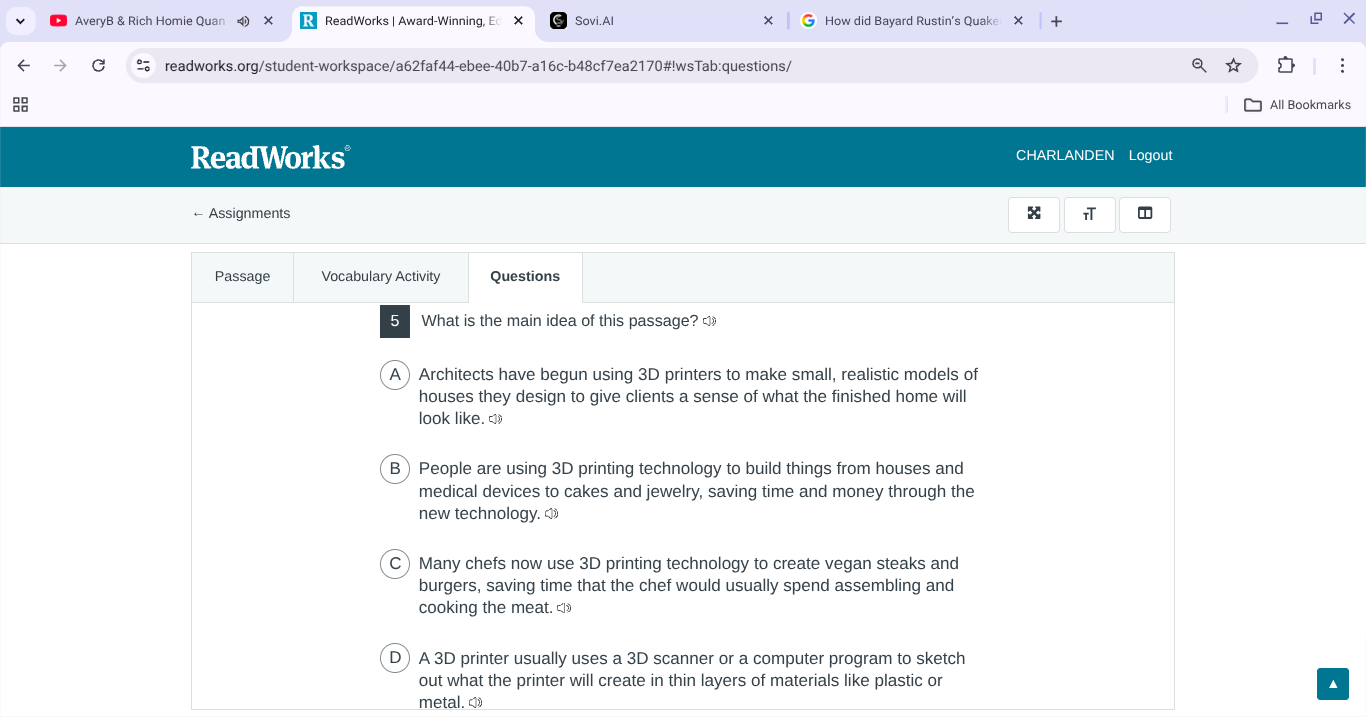Select answer choice D

tap(395, 658)
